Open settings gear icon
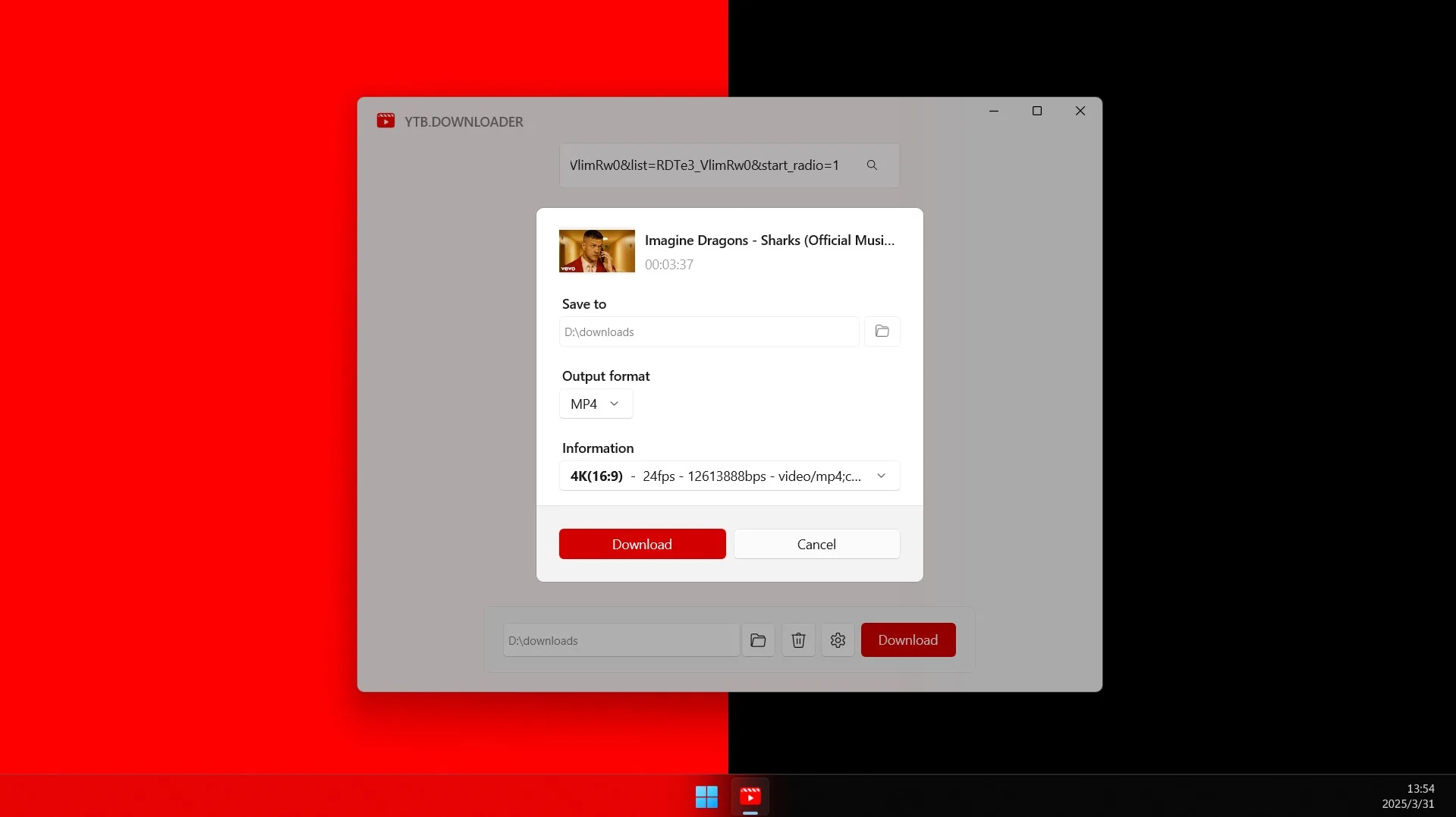The image size is (1456, 817). point(838,640)
